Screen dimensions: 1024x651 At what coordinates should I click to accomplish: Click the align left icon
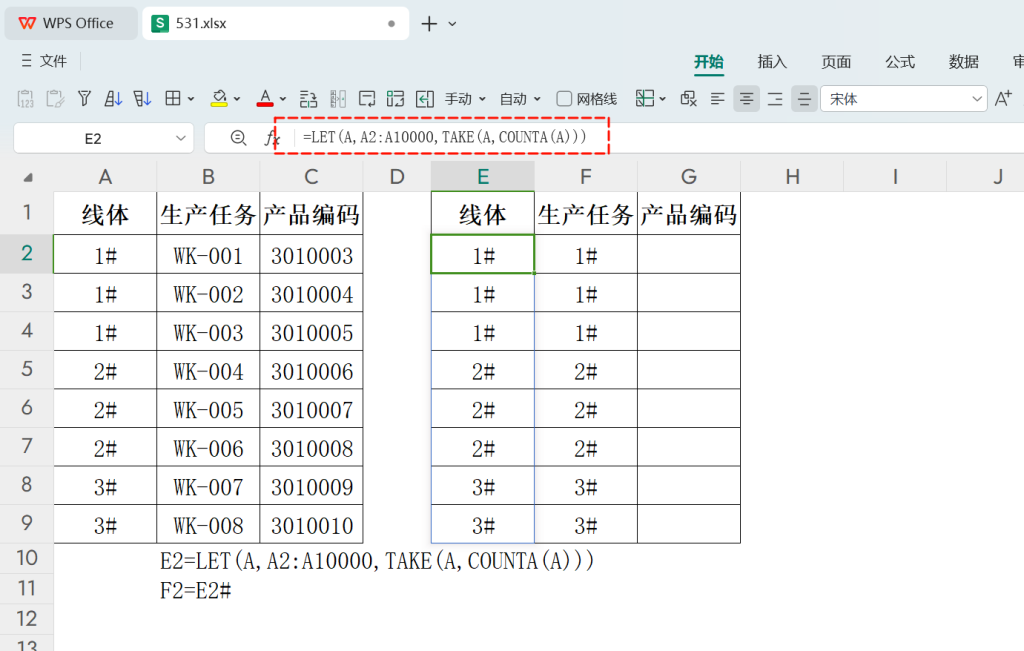coord(717,99)
